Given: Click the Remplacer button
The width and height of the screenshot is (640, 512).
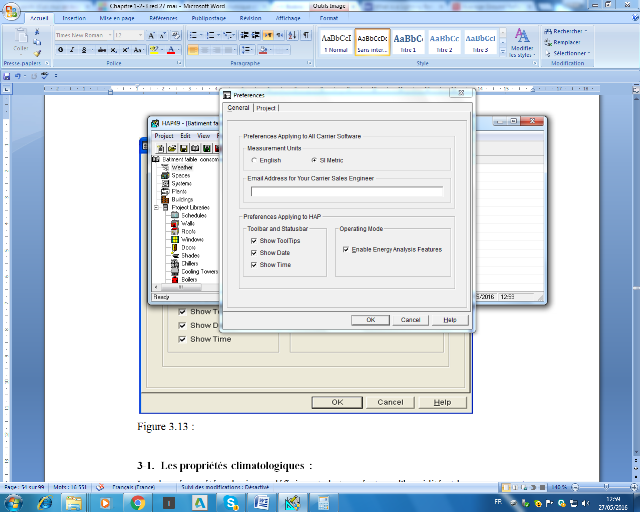Looking at the screenshot, I should (x=562, y=42).
